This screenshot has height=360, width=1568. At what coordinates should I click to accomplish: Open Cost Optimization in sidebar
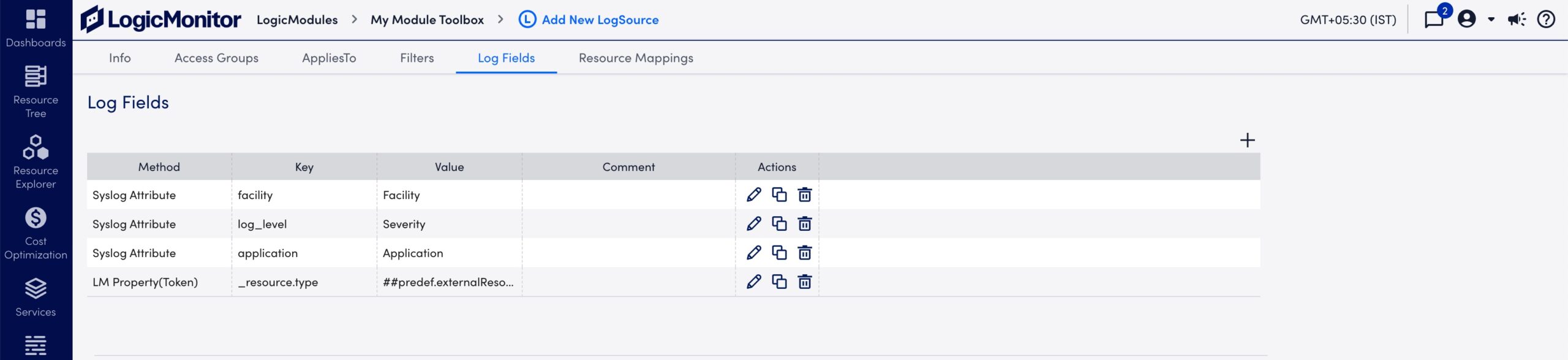36,233
